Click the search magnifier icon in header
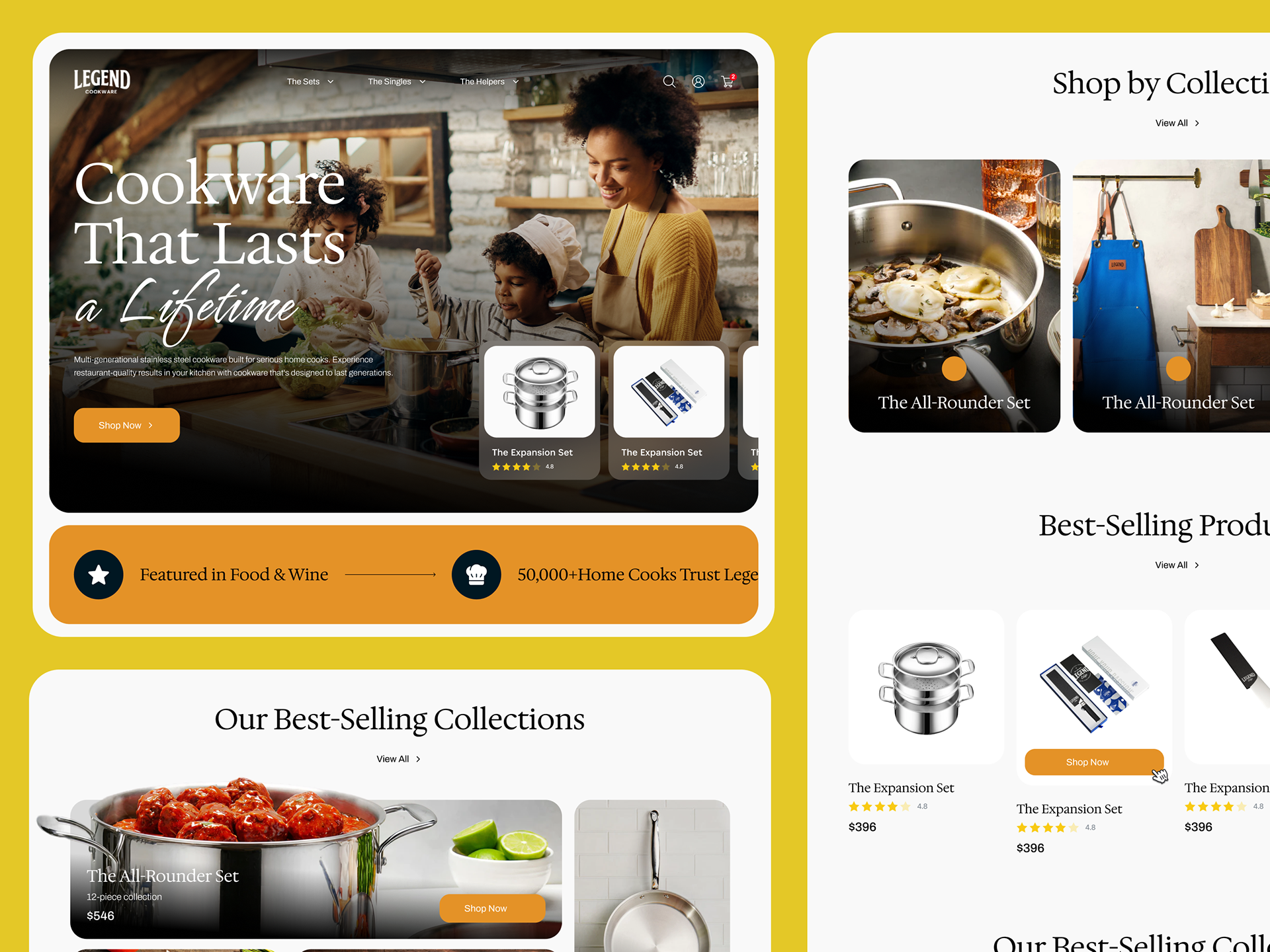 click(669, 81)
